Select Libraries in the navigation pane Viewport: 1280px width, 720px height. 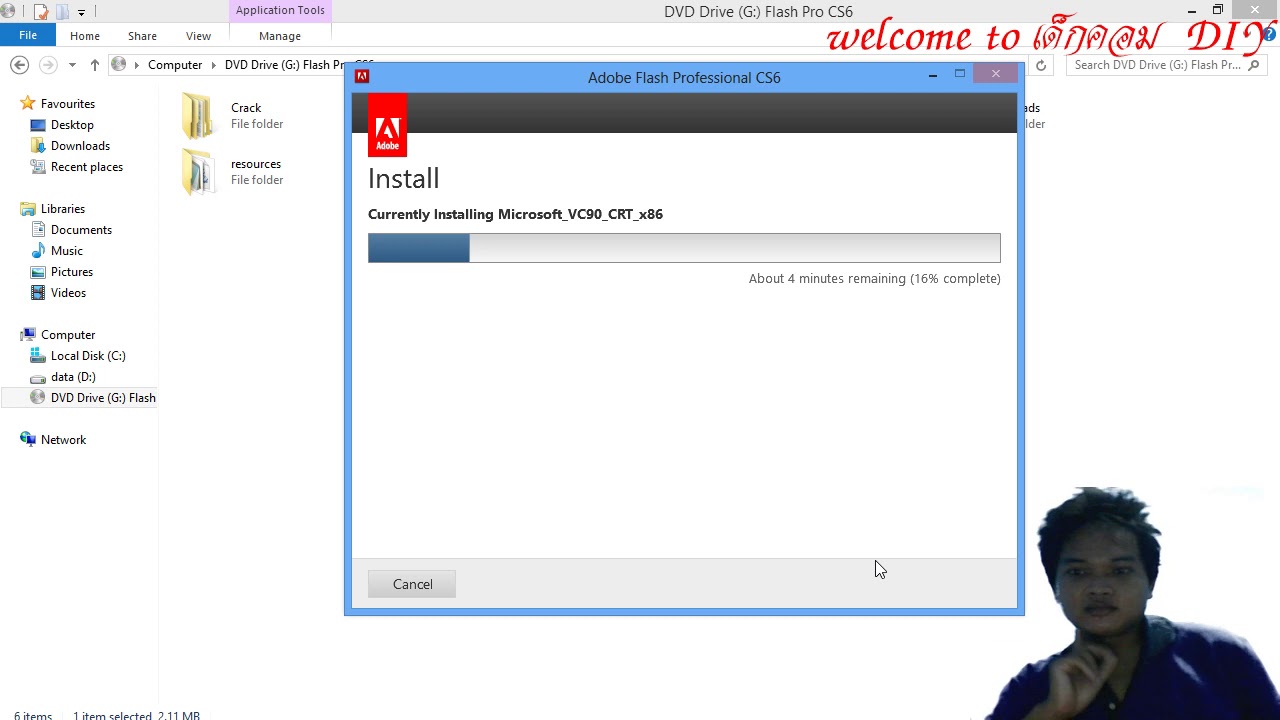[63, 209]
